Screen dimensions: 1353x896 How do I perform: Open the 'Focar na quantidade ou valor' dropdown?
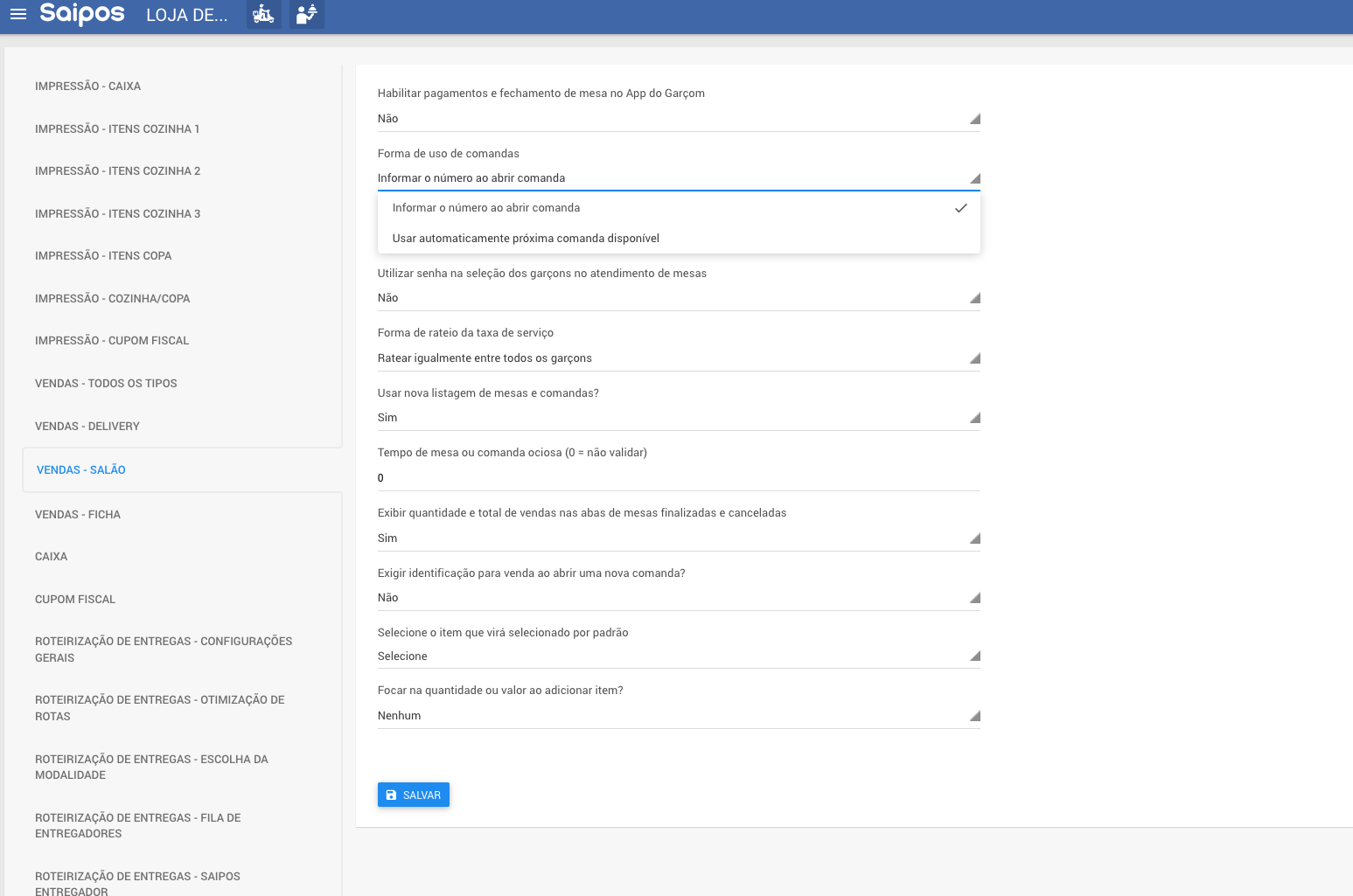click(x=678, y=716)
